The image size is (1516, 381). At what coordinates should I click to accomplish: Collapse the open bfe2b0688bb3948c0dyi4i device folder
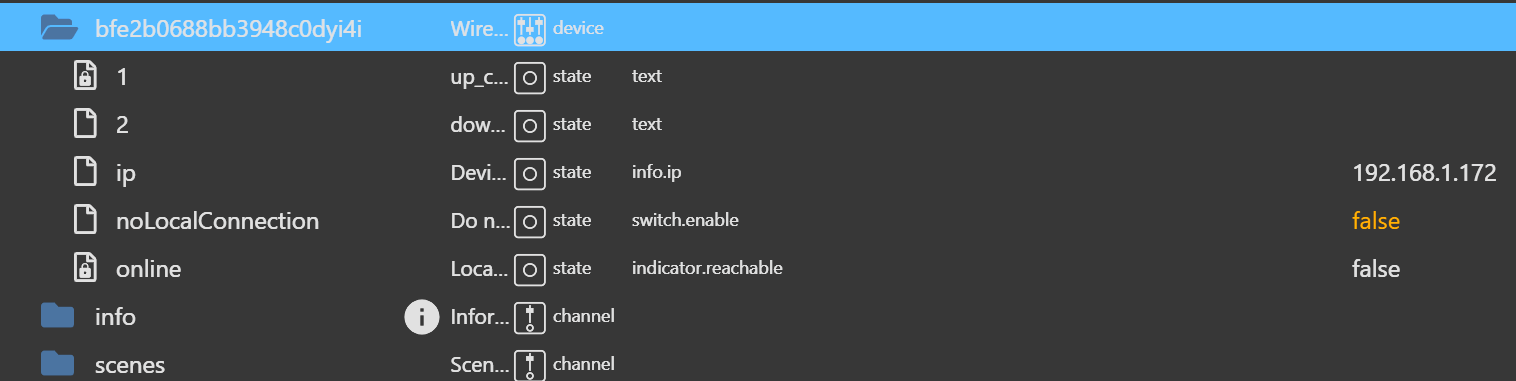[x=60, y=28]
